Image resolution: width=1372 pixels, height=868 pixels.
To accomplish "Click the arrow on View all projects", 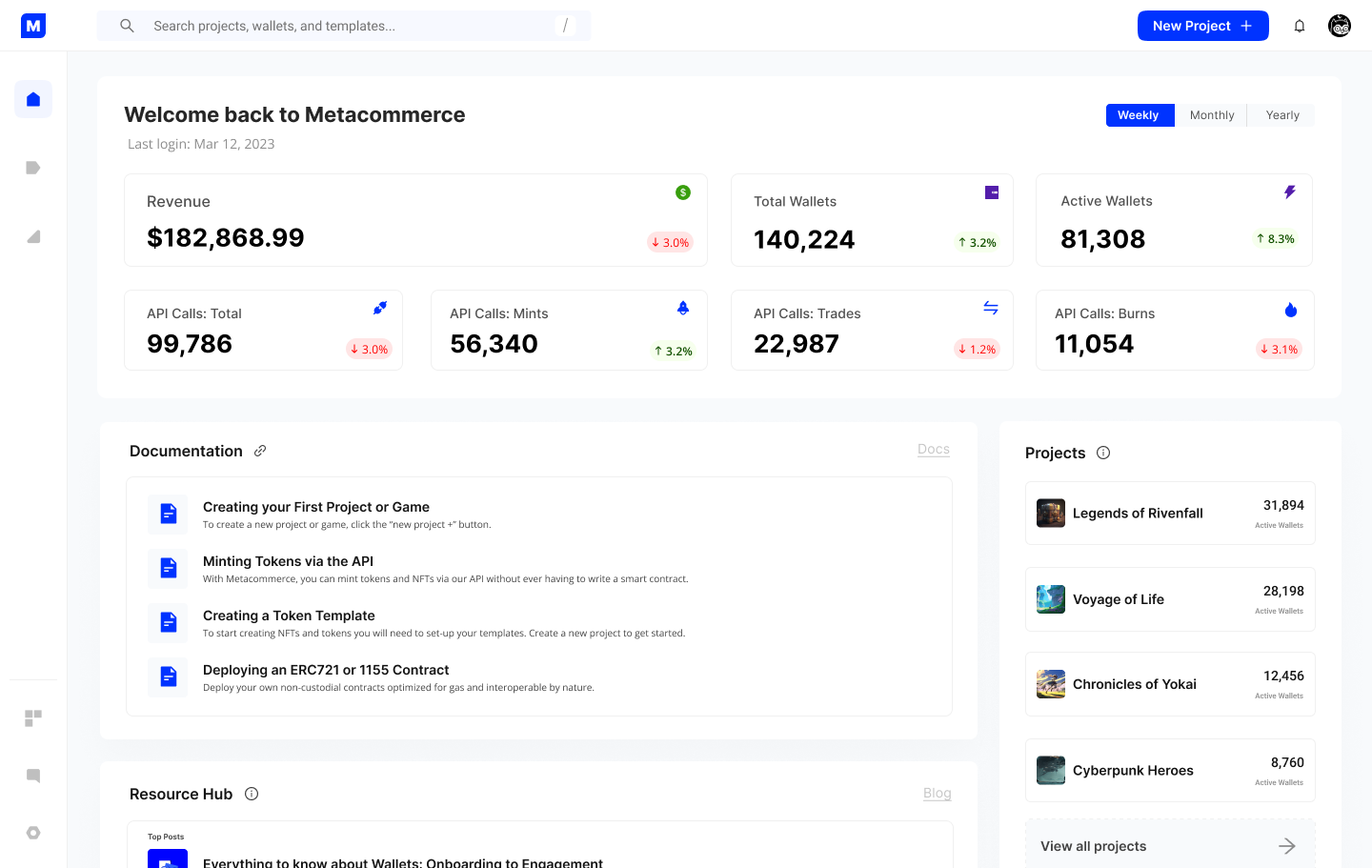I will (x=1287, y=846).
